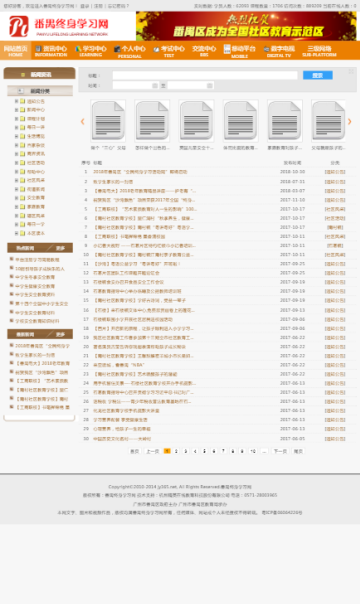Go to page 2 in the pagination
This screenshot has width=360, height=604.
coord(176,451)
